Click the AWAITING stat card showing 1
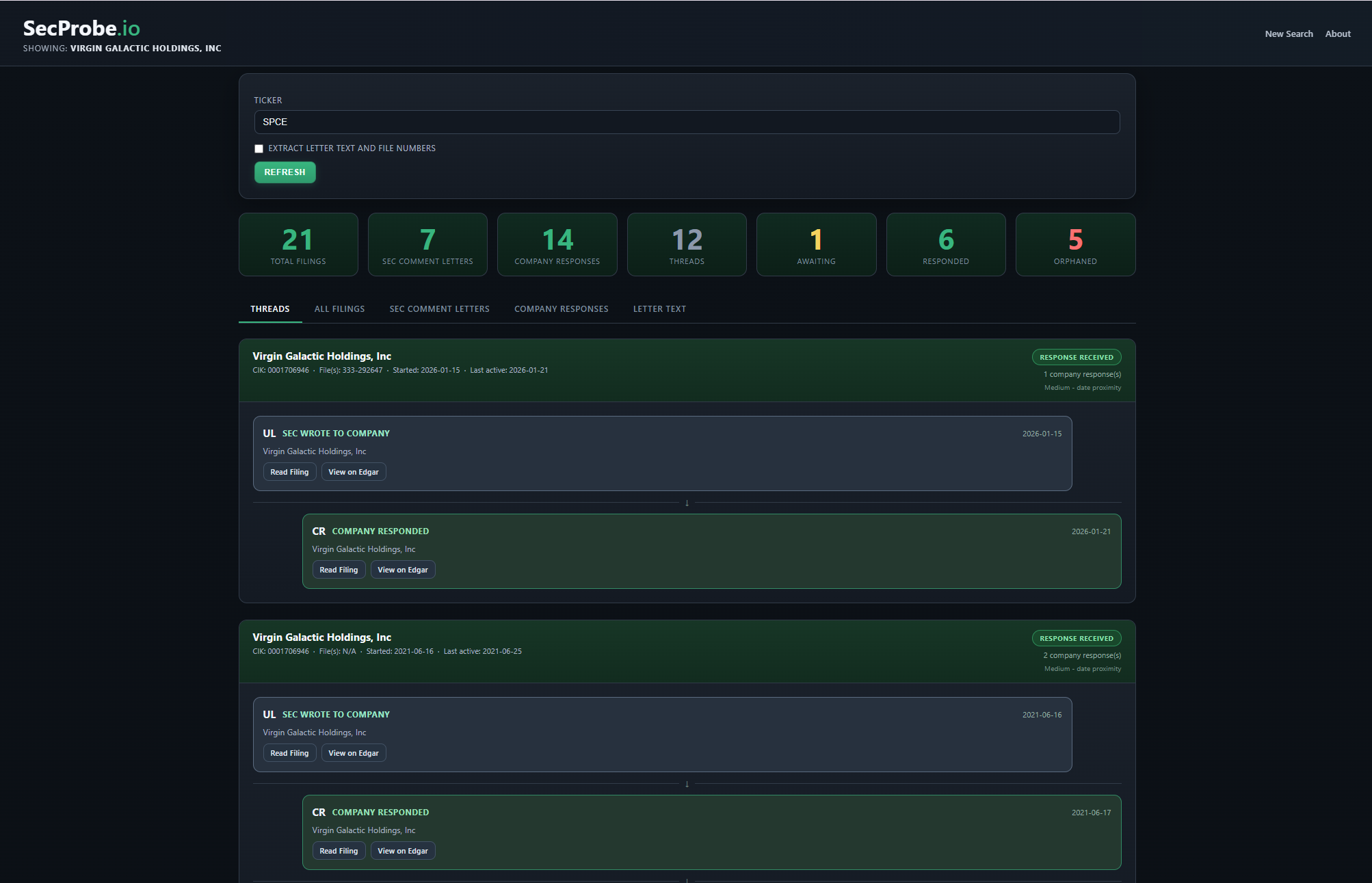 (816, 244)
